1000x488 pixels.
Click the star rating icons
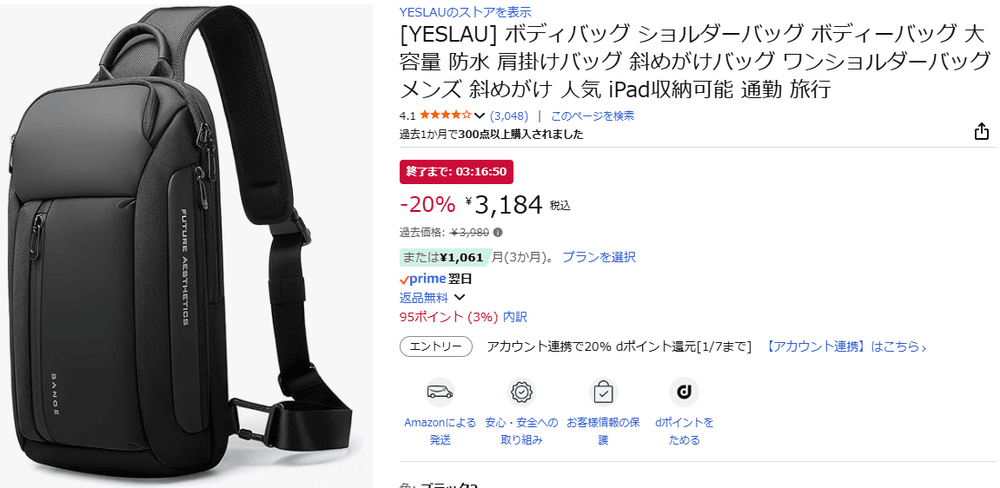click(x=446, y=116)
